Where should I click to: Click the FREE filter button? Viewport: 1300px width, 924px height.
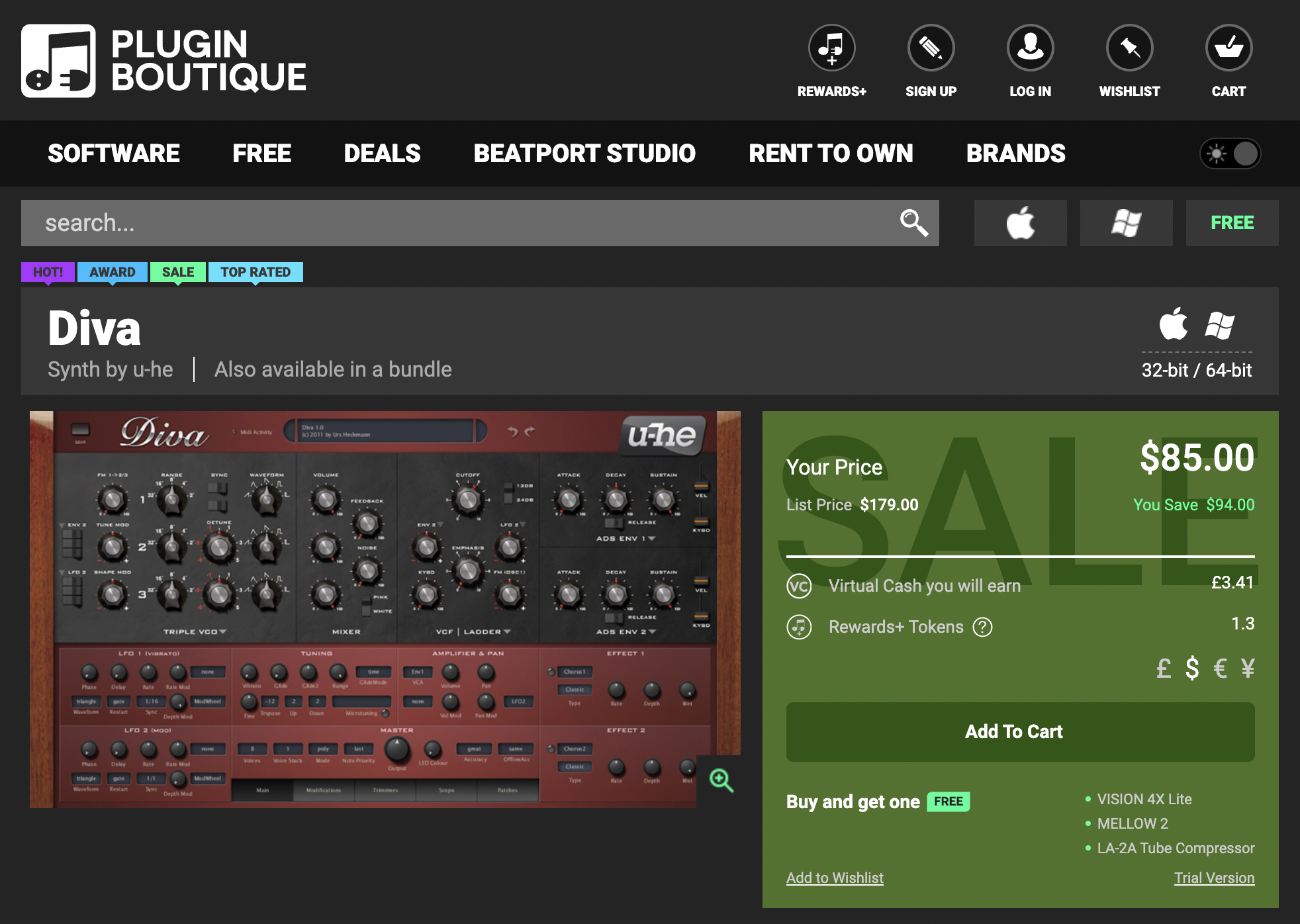(x=1232, y=223)
